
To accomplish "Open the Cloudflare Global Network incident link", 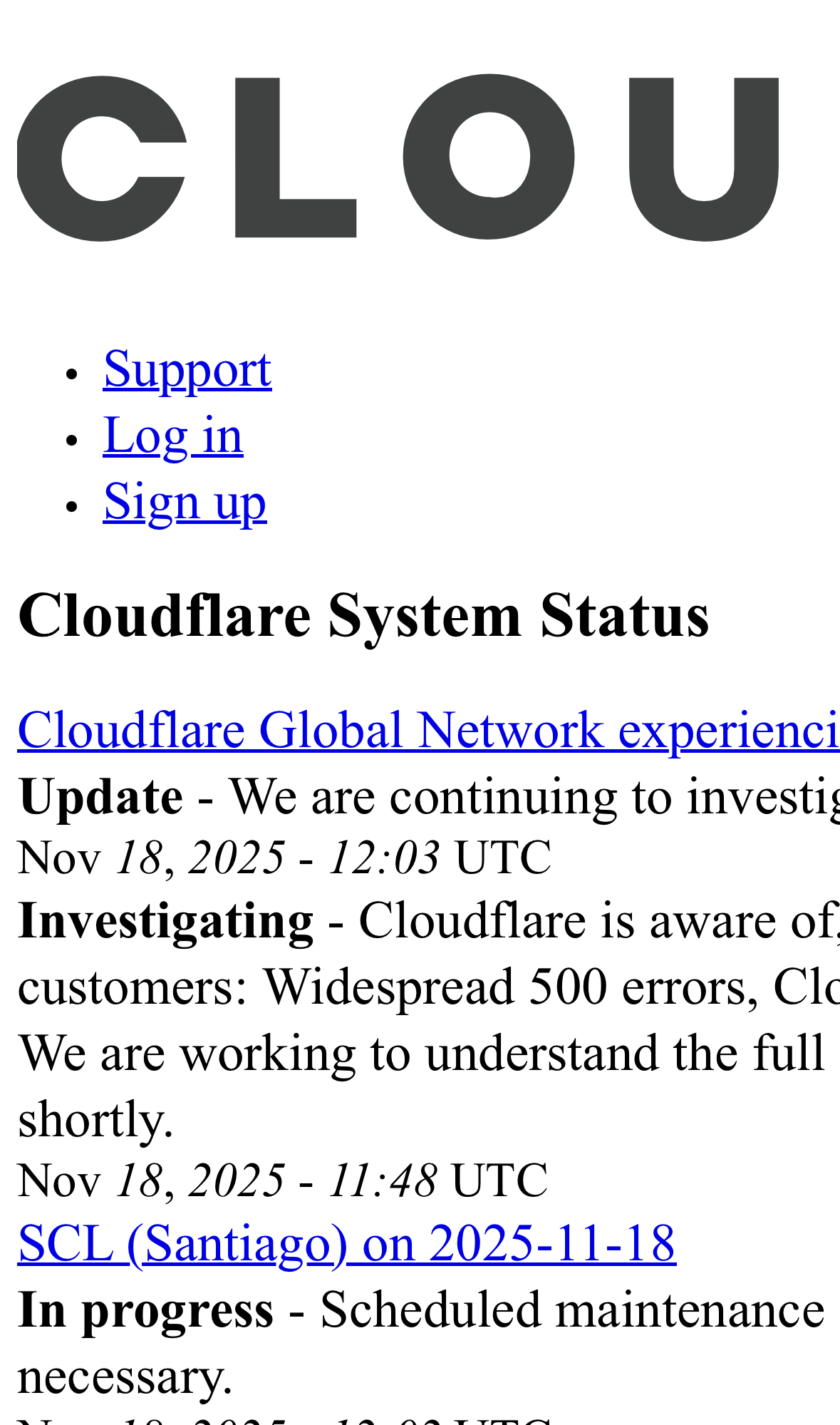I will pos(427,730).
